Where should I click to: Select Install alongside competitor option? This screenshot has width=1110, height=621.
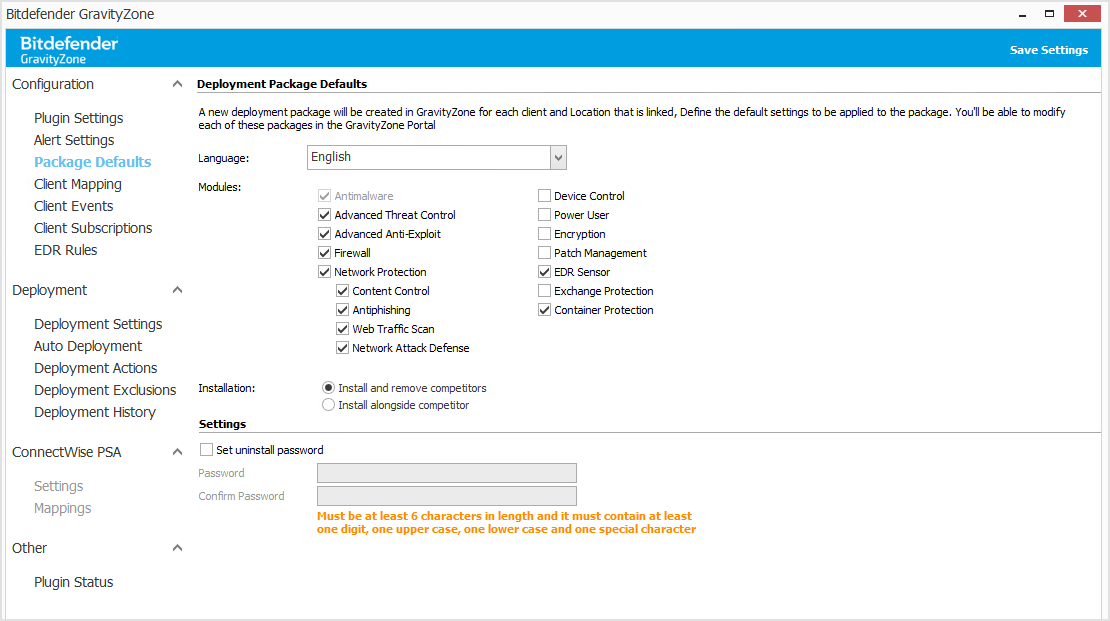click(328, 404)
